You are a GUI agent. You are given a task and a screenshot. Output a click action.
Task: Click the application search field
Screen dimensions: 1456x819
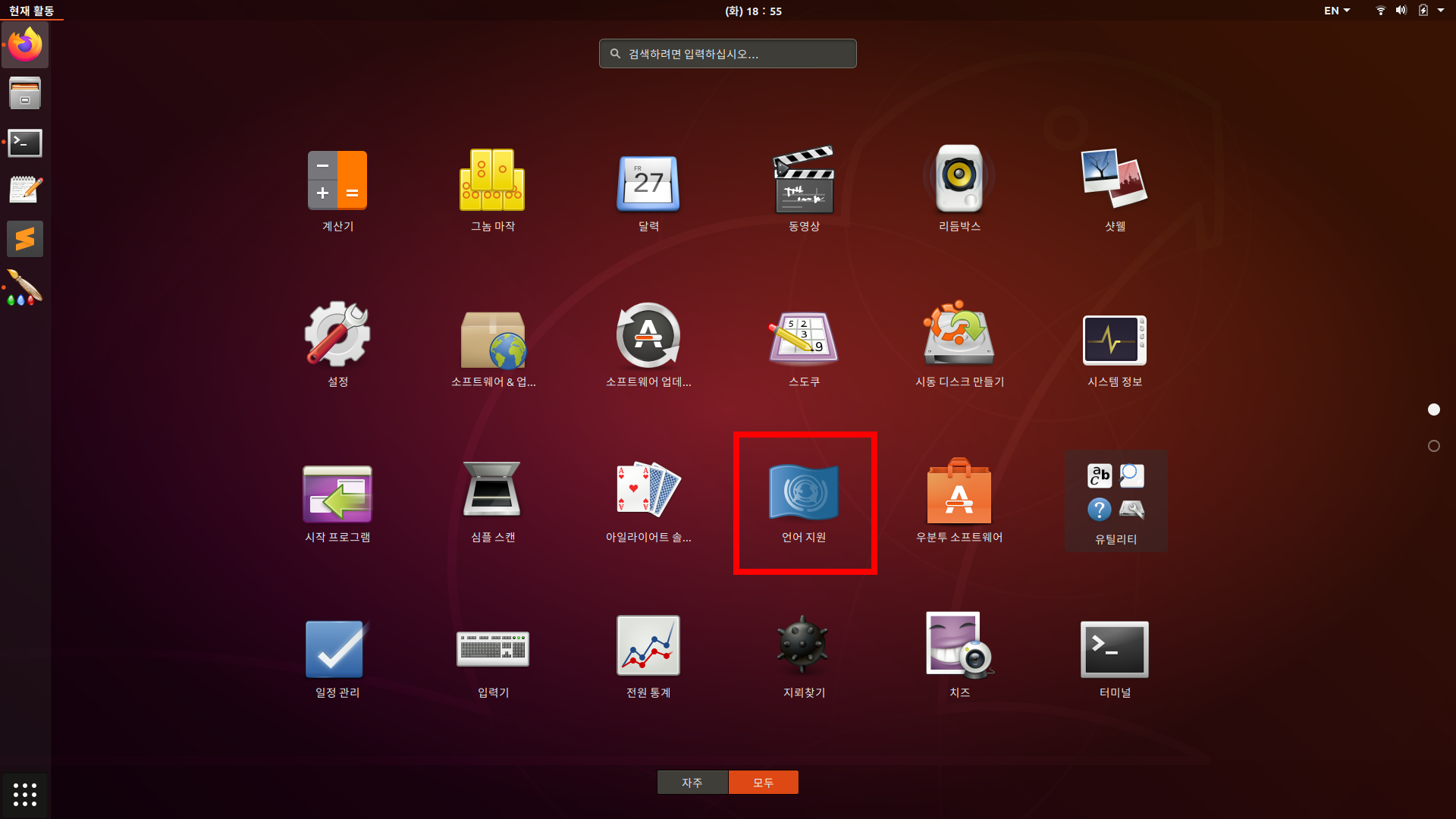(x=728, y=54)
